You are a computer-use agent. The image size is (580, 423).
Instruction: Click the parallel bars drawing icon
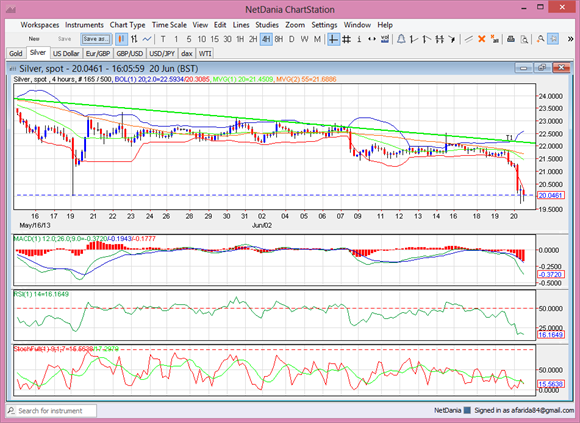(x=439, y=39)
